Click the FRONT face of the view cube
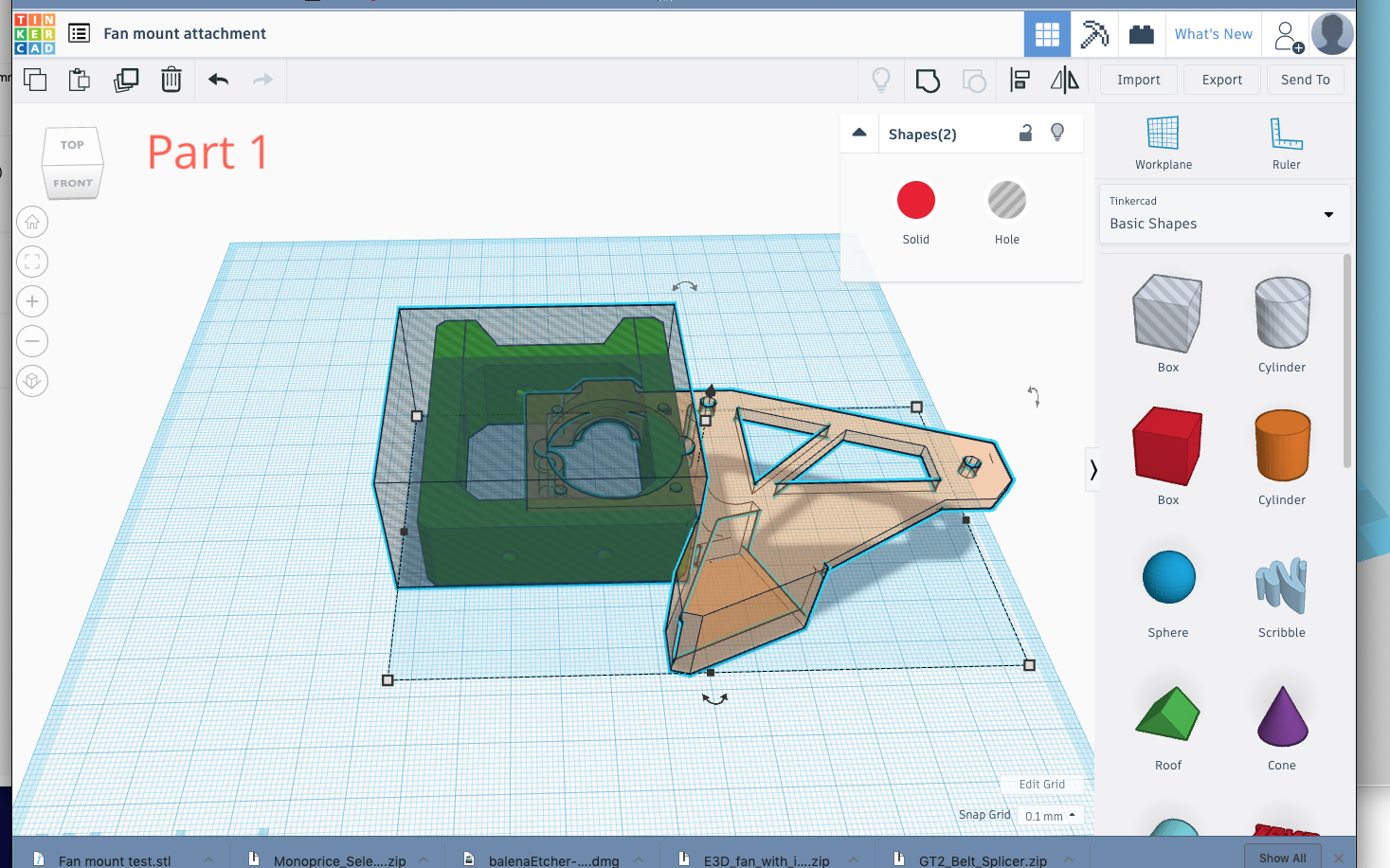1390x868 pixels. (x=73, y=183)
